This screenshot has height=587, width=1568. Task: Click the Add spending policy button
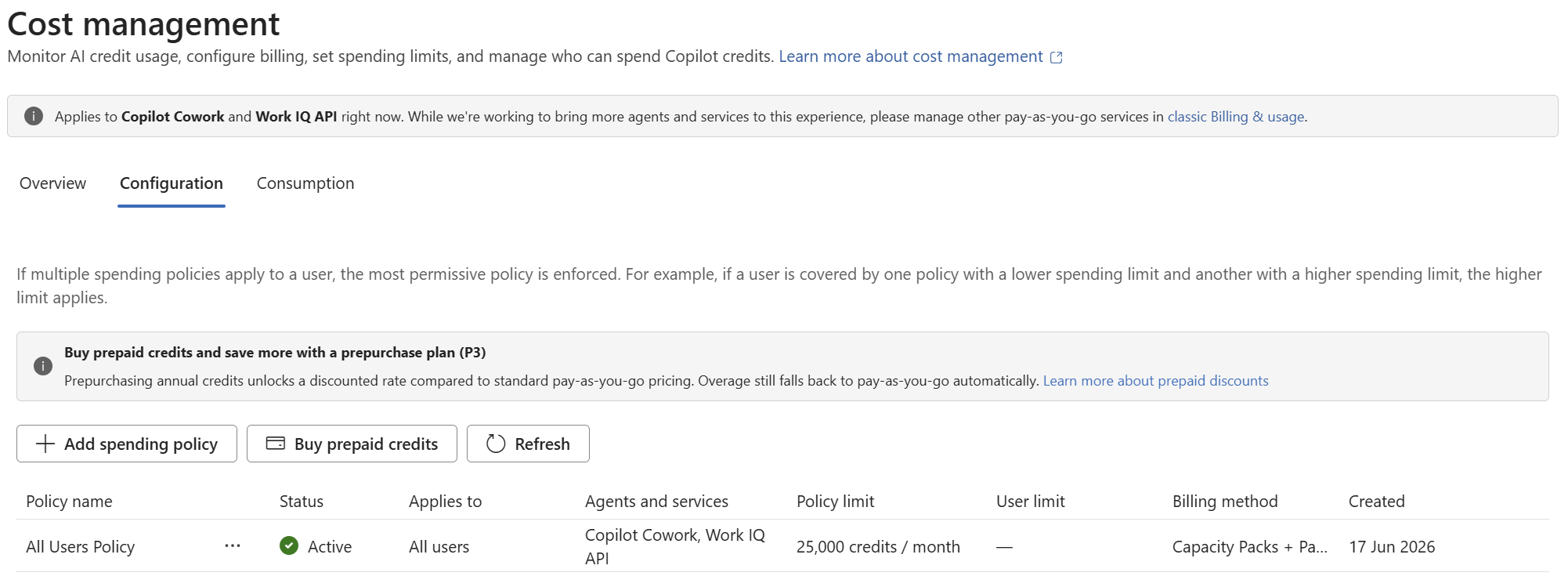[x=127, y=444]
